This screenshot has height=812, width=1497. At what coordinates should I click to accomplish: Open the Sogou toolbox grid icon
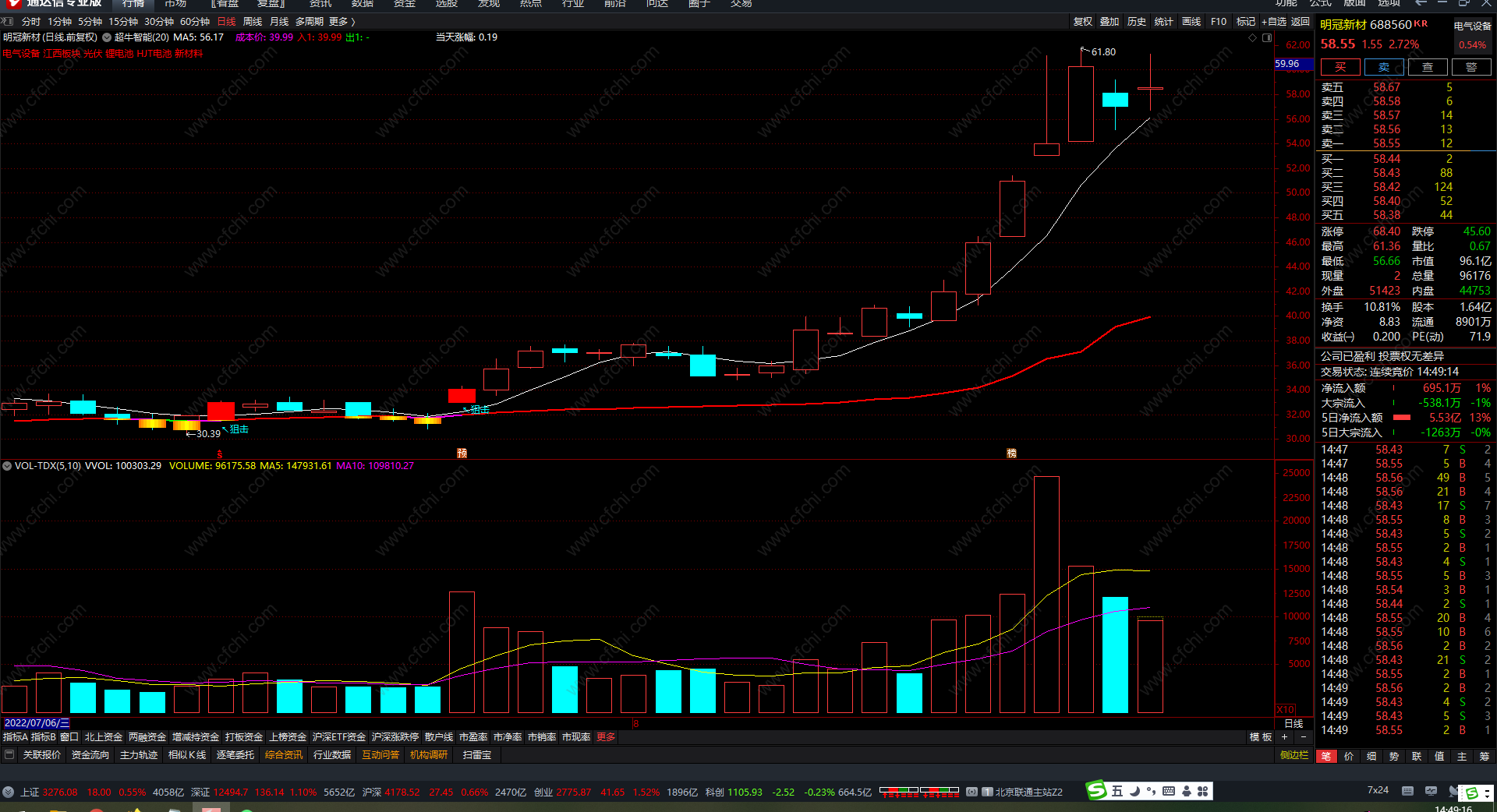1203,791
